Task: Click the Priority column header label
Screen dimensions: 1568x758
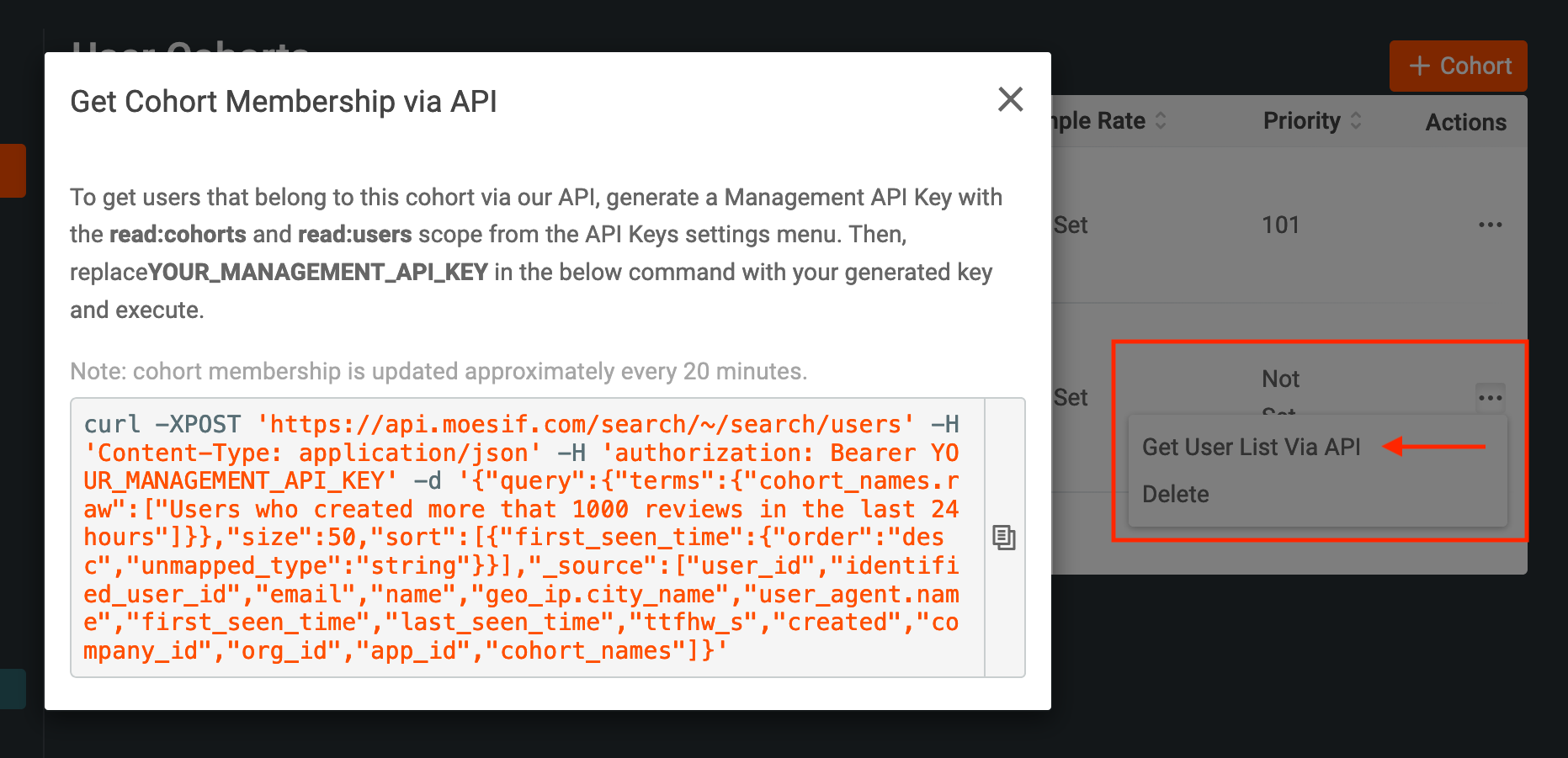Action: tap(1301, 120)
